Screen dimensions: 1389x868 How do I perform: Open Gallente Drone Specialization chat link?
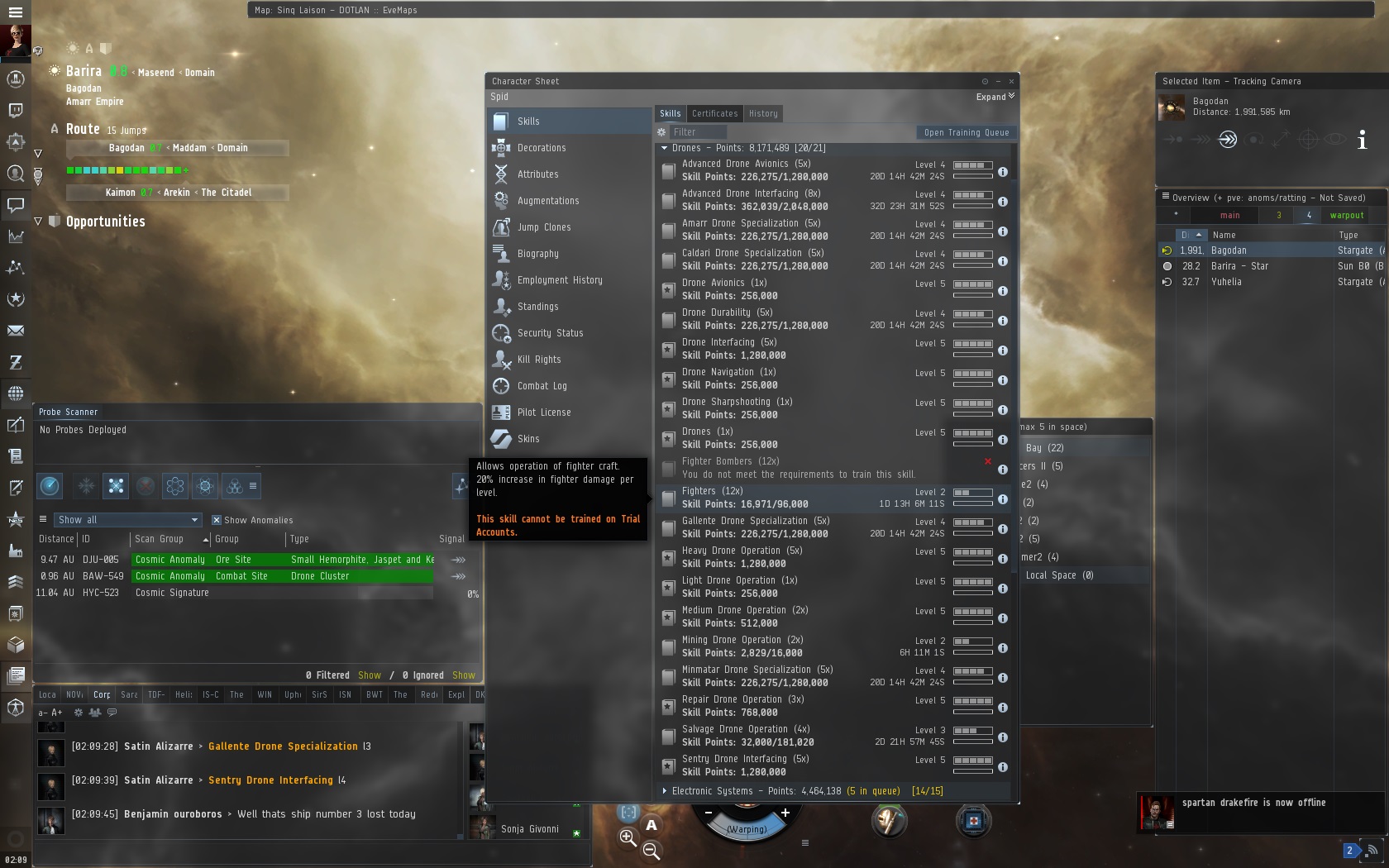pyautogui.click(x=284, y=746)
